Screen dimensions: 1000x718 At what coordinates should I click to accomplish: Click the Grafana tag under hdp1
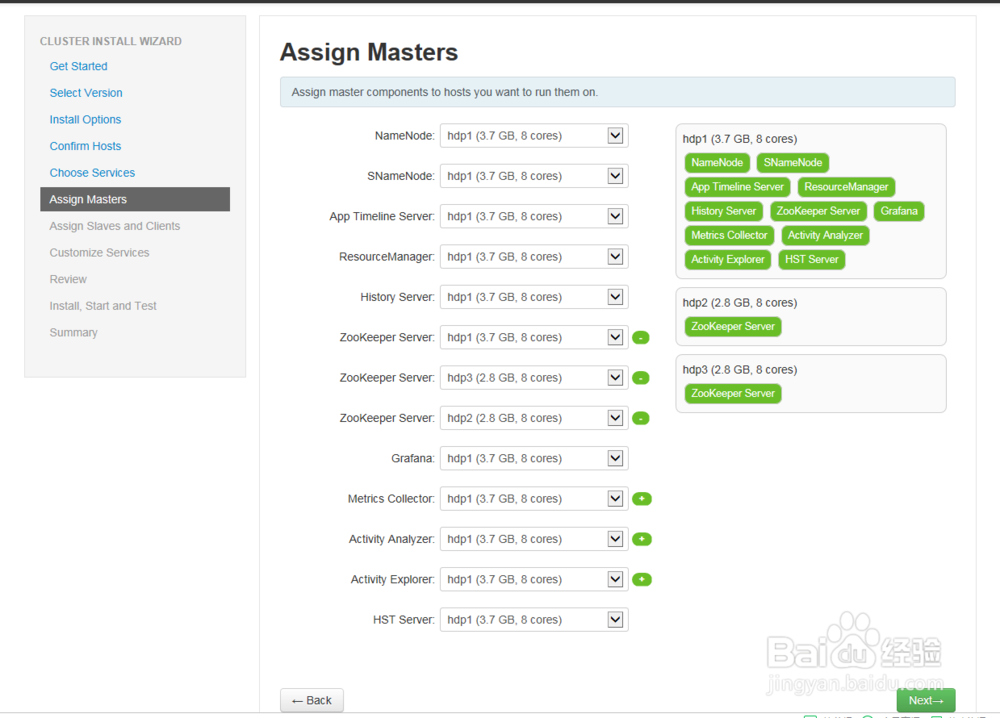[899, 211]
